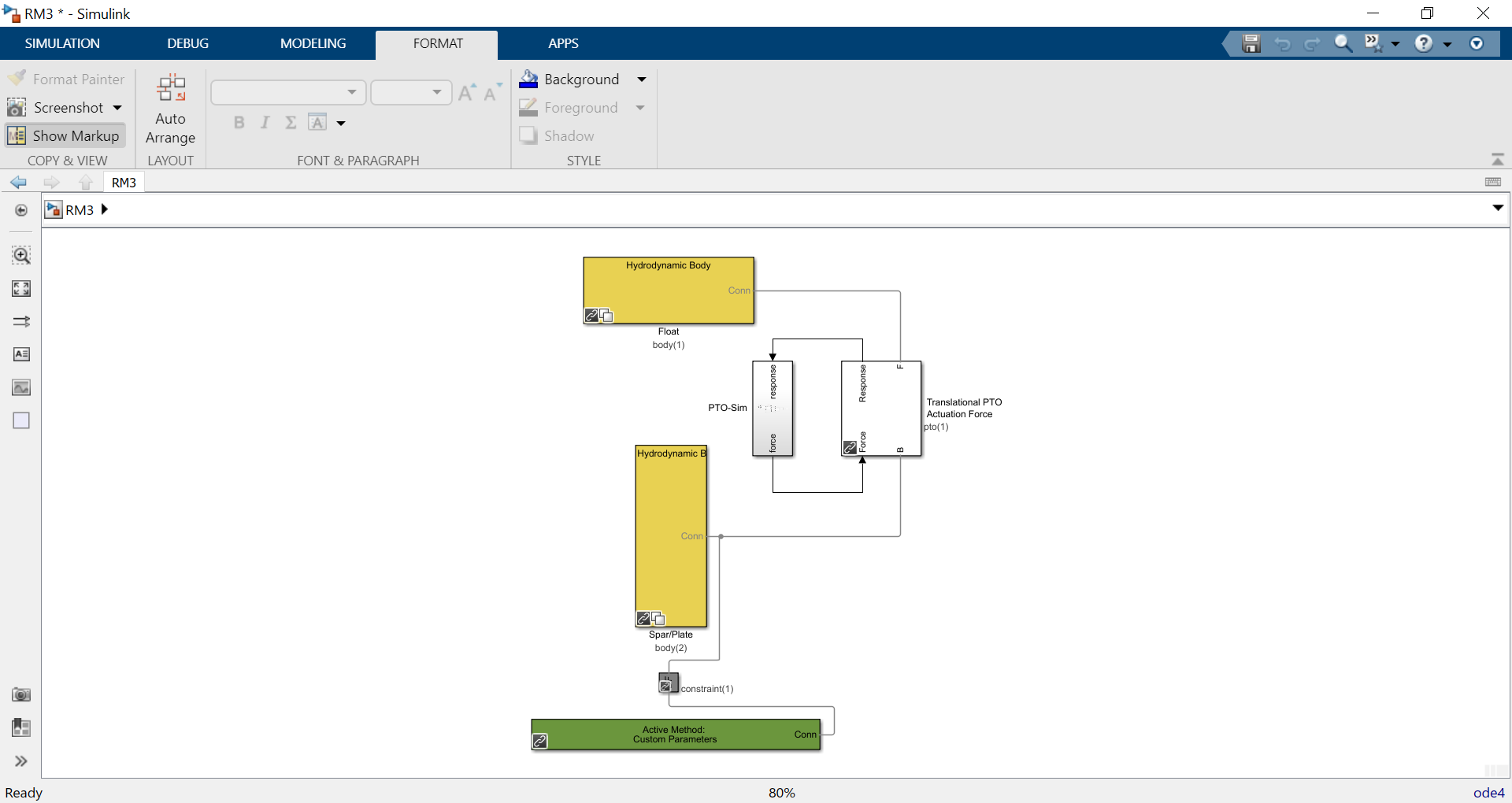Run Auto Arrange layout
This screenshot has width=1512, height=803.
170,109
